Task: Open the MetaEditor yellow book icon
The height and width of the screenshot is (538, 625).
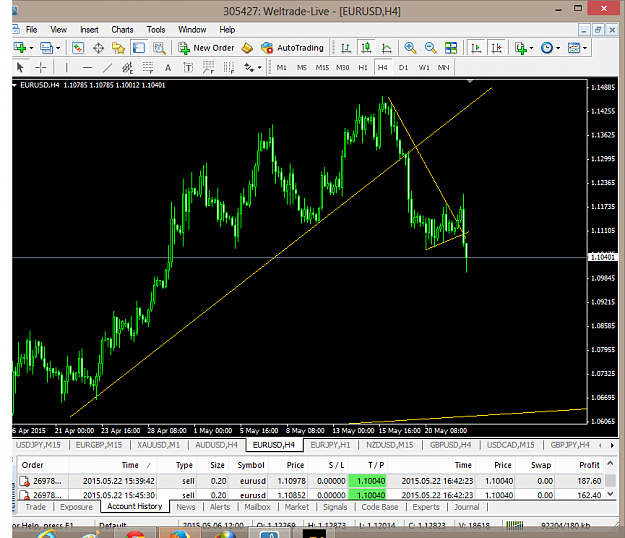Action: 247,48
